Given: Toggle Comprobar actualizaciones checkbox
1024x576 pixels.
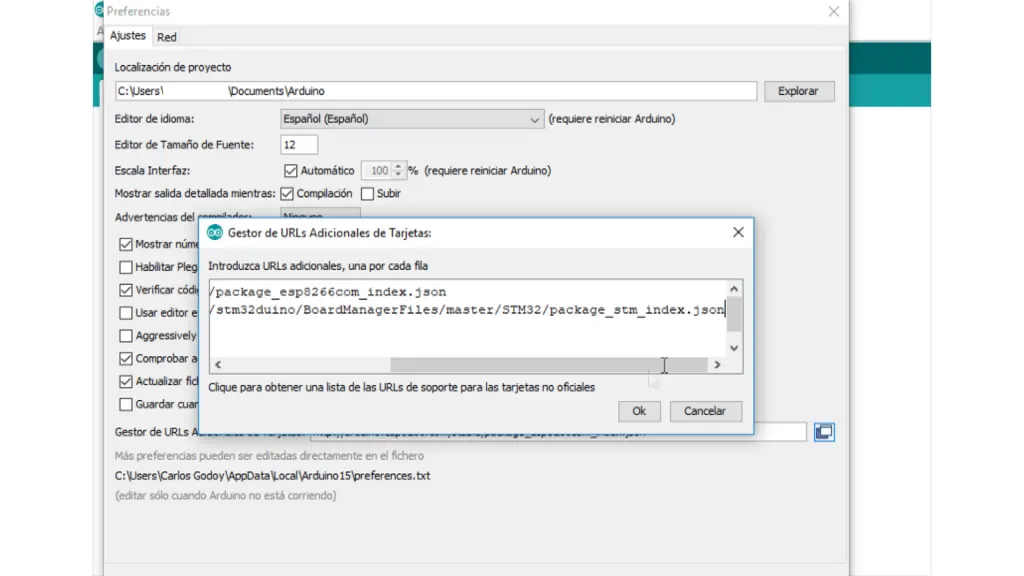Looking at the screenshot, I should pos(125,359).
